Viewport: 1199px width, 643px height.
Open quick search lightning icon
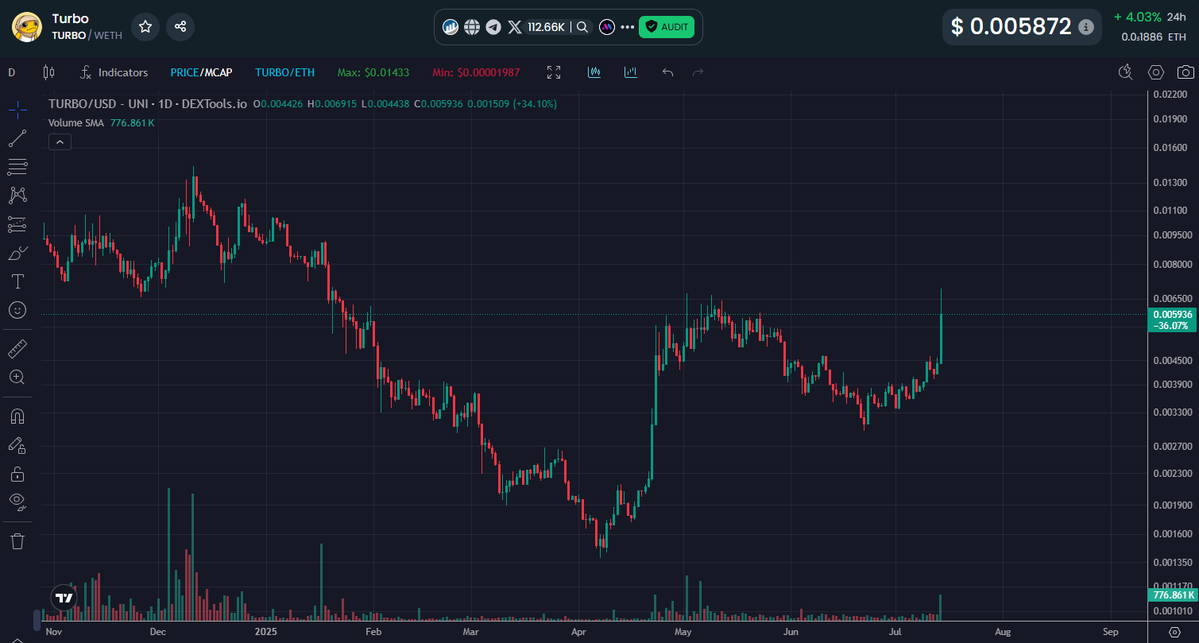point(1126,72)
